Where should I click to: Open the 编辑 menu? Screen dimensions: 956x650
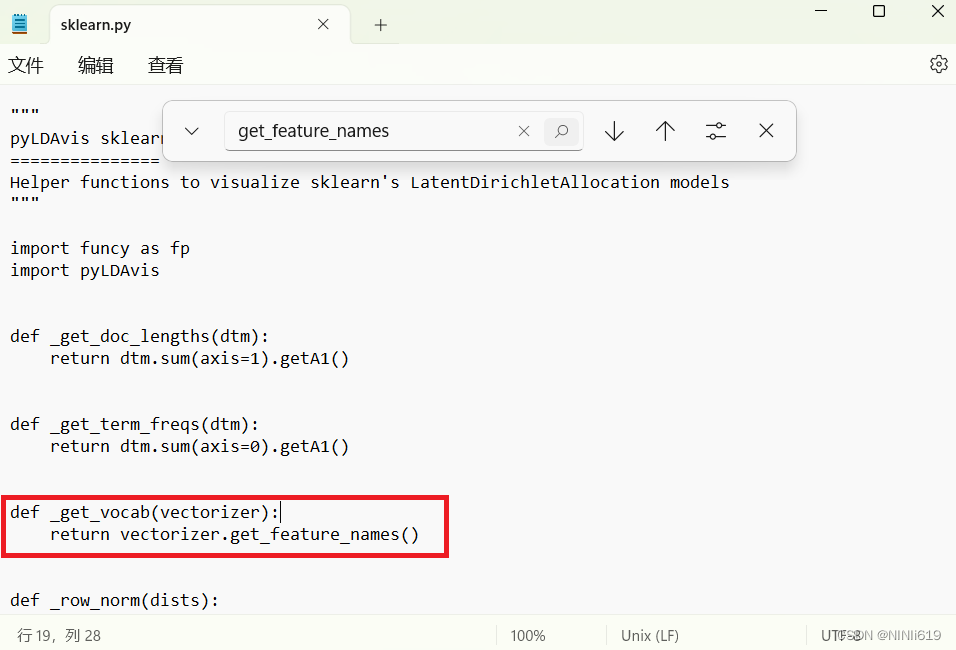pyautogui.click(x=95, y=65)
